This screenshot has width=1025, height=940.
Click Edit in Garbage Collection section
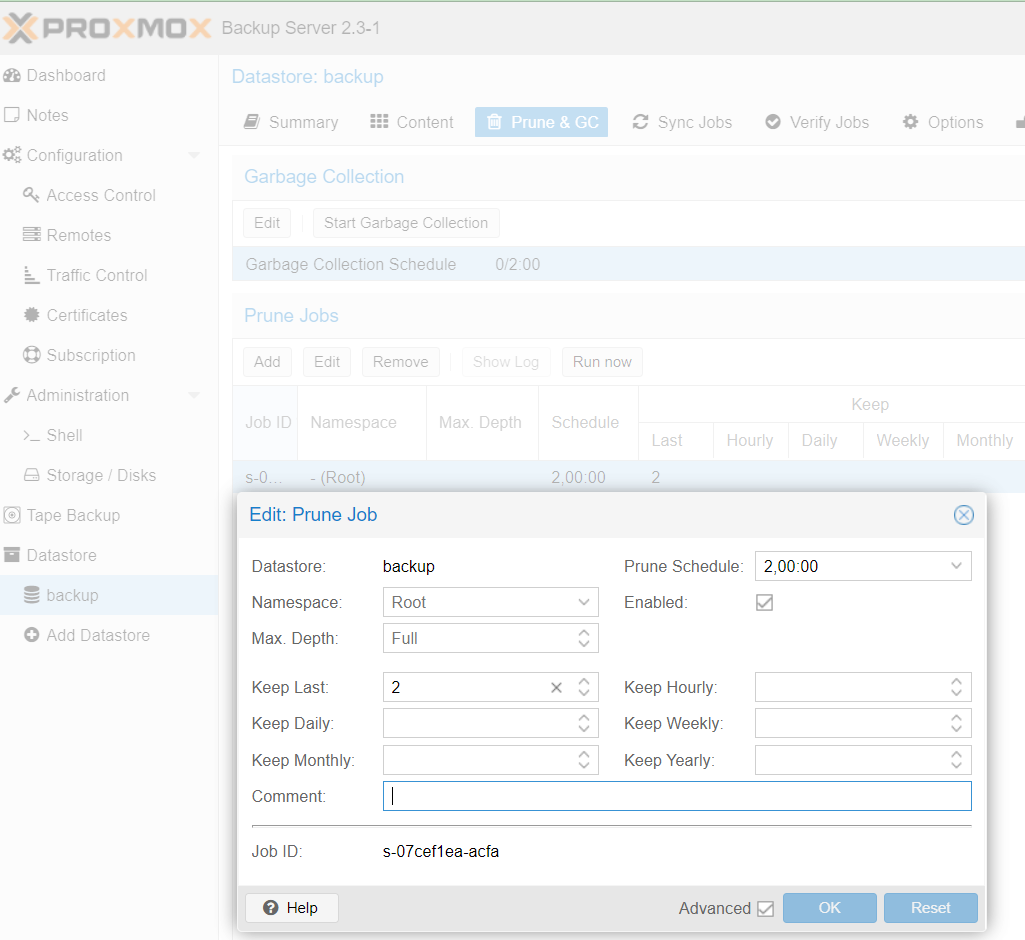(x=267, y=223)
